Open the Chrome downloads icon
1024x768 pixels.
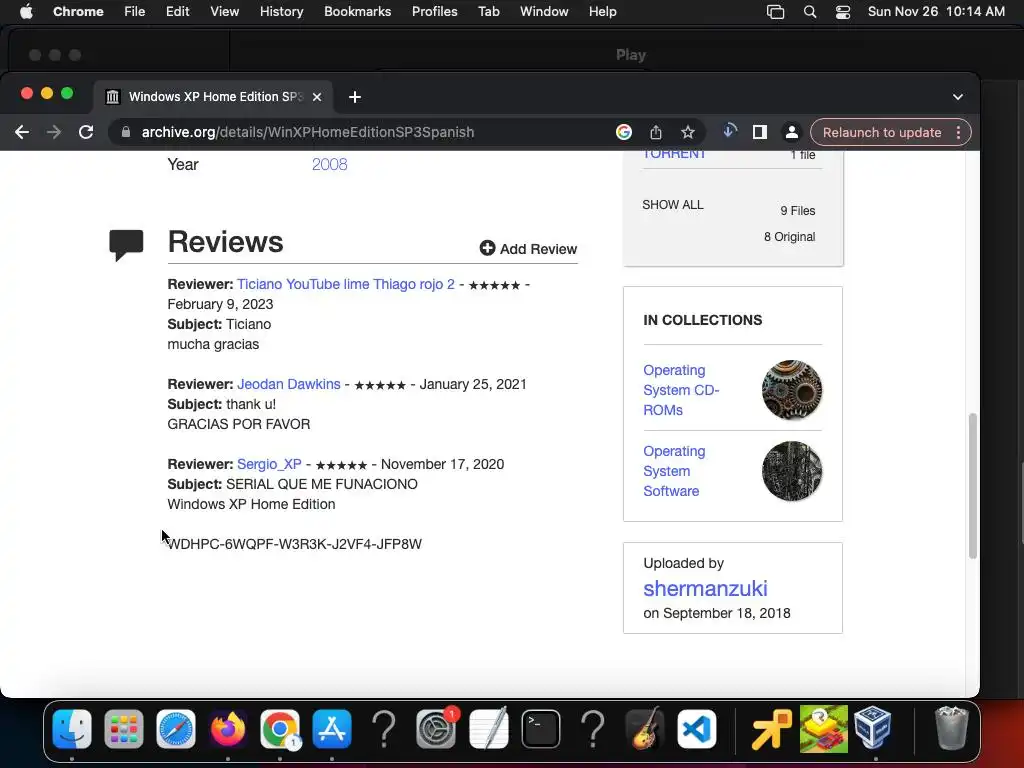pos(729,131)
